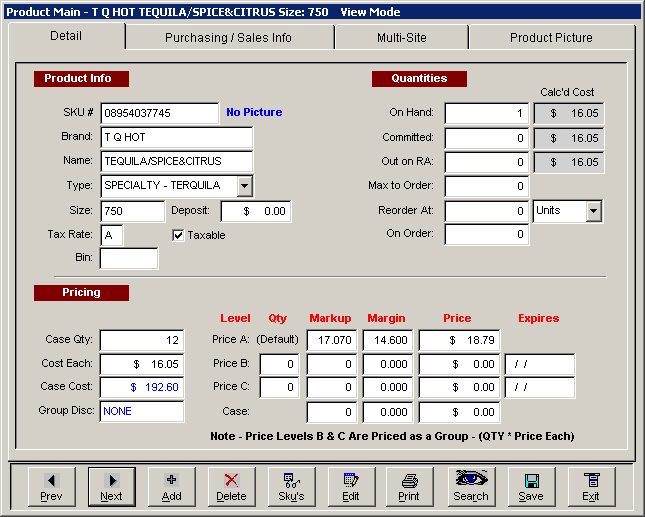Viewport: 645px width, 517px height.
Task: Click the No Picture link
Action: coord(254,112)
